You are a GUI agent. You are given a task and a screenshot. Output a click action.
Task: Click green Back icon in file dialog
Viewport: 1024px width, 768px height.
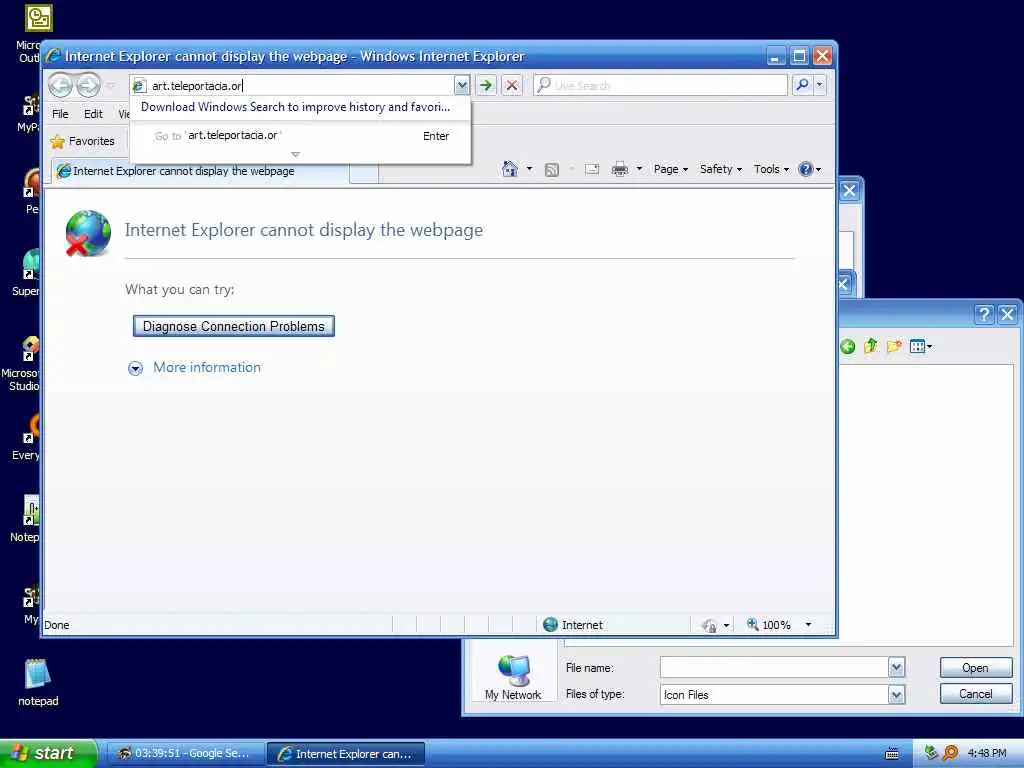point(848,347)
